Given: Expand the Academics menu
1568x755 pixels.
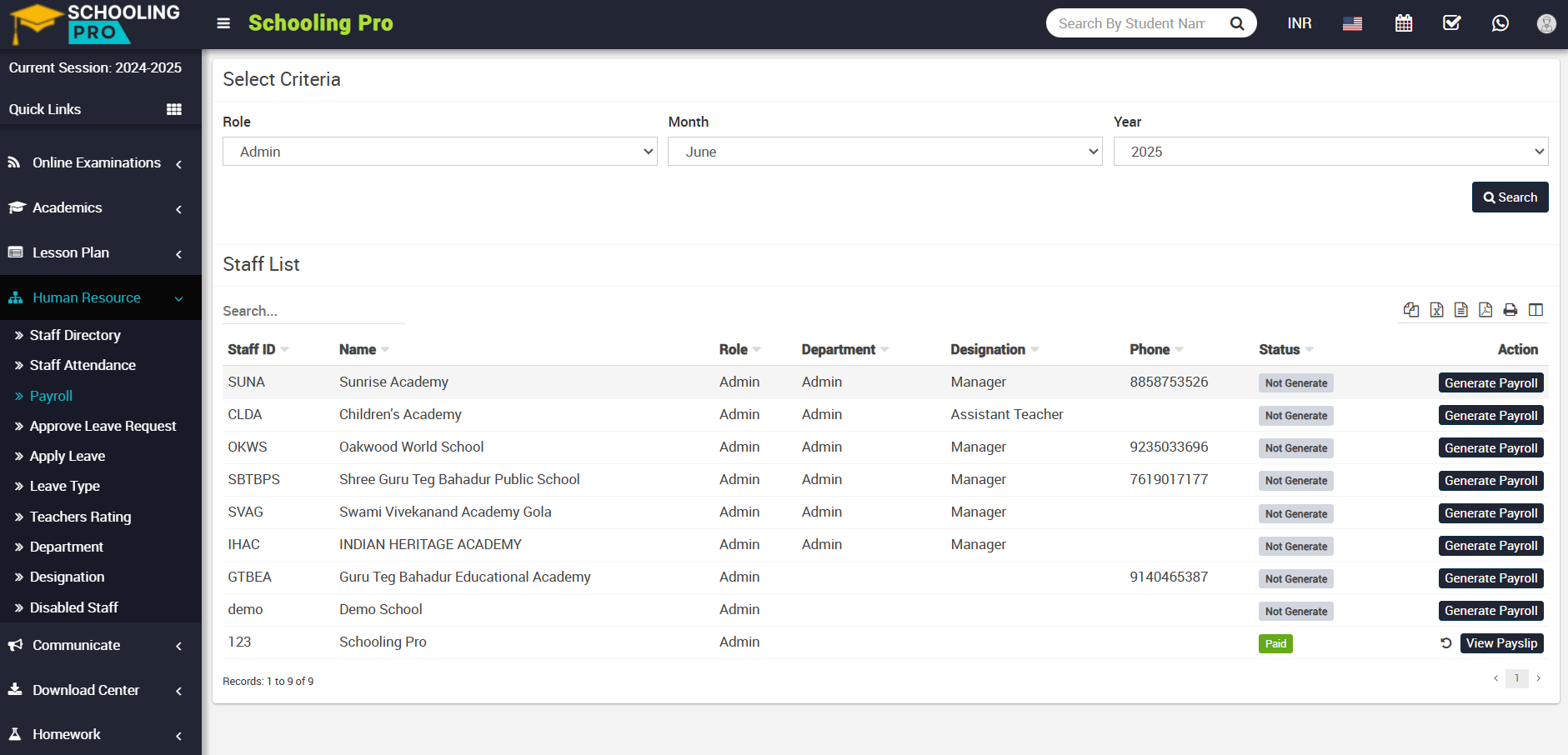Looking at the screenshot, I should click(x=101, y=208).
